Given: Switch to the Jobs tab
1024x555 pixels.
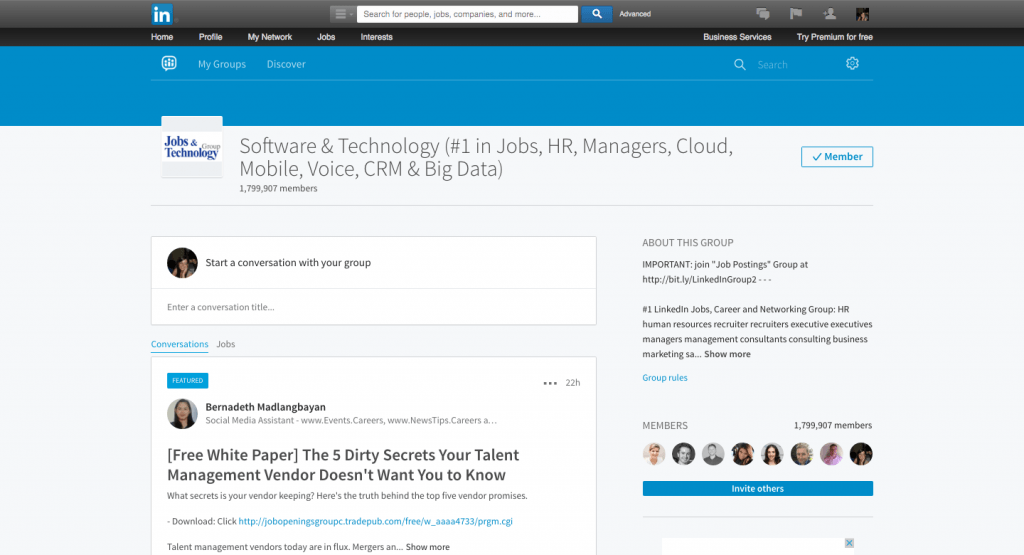Looking at the screenshot, I should tap(226, 344).
